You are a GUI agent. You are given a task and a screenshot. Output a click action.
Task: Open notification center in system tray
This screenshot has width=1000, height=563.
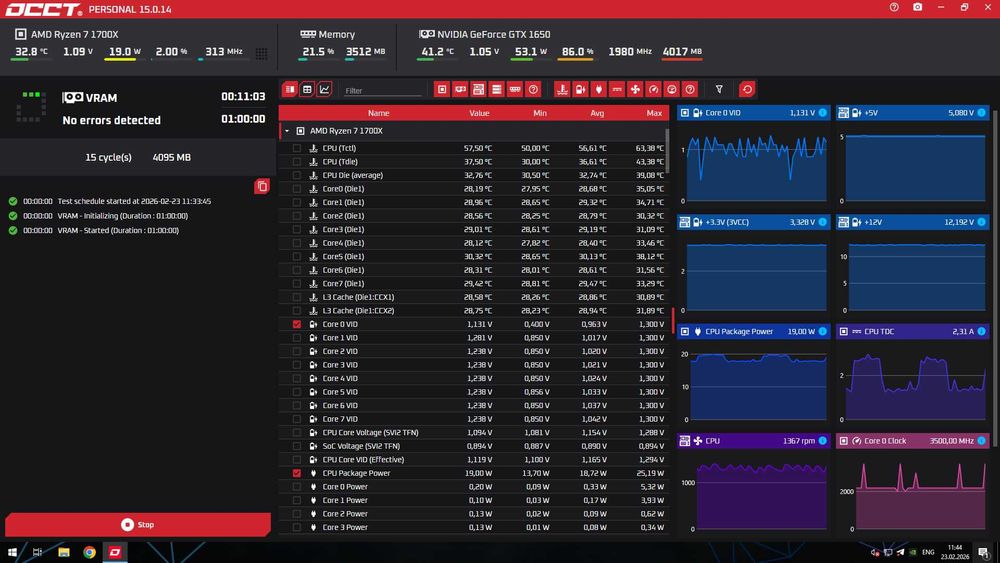coord(984,553)
